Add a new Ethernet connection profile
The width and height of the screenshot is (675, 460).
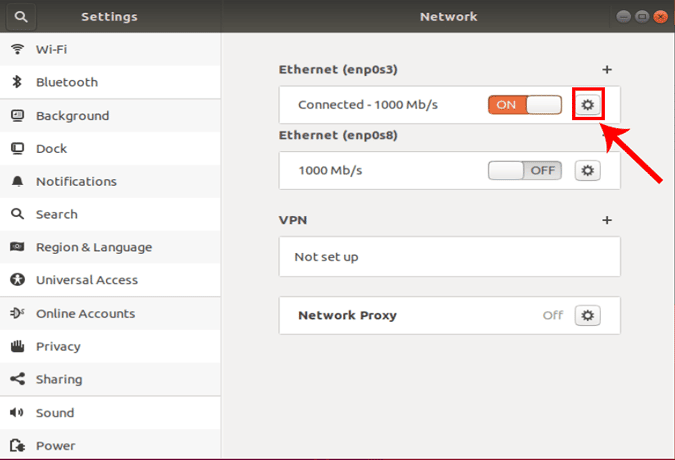607,70
